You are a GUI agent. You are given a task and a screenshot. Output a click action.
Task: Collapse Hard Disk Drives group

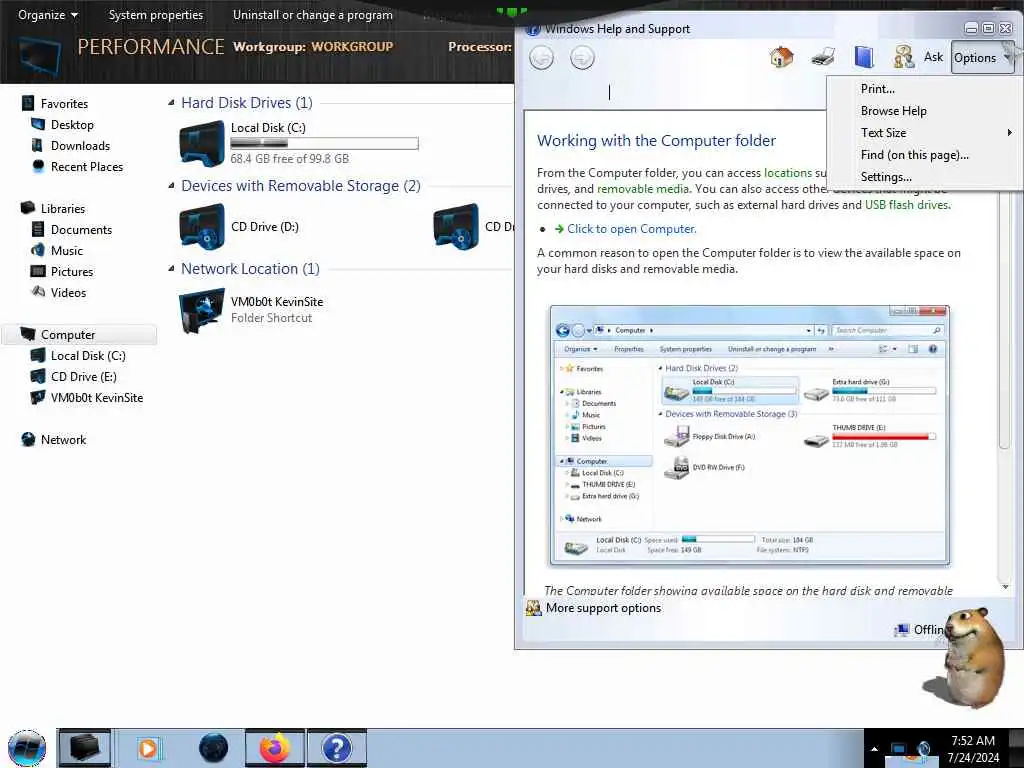coord(171,103)
